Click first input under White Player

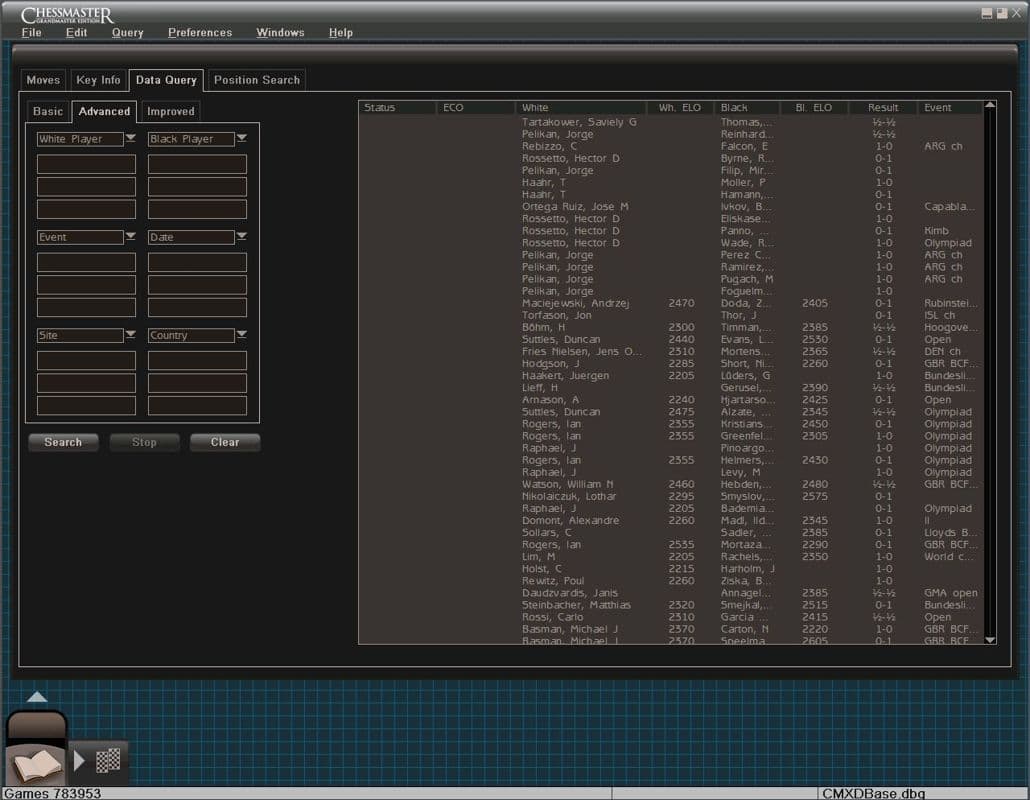pyautogui.click(x=86, y=164)
